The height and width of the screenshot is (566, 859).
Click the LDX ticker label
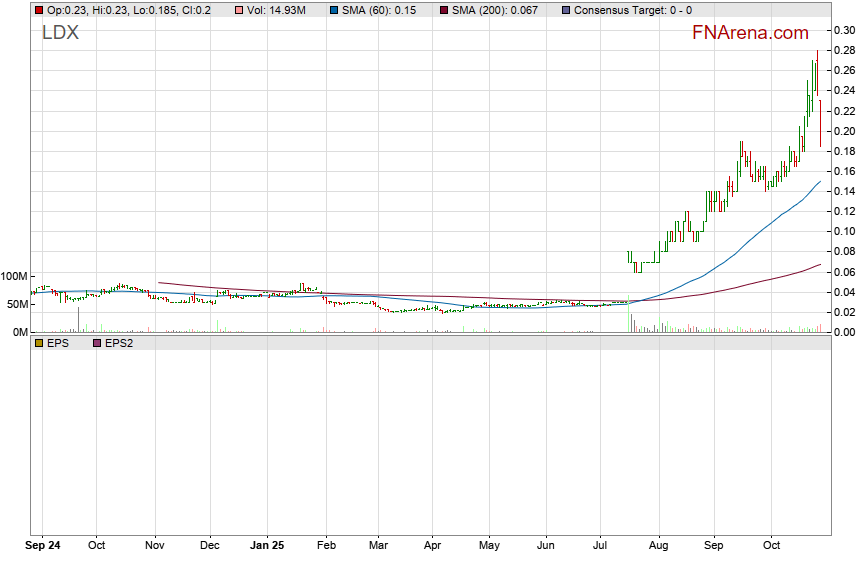[60, 33]
